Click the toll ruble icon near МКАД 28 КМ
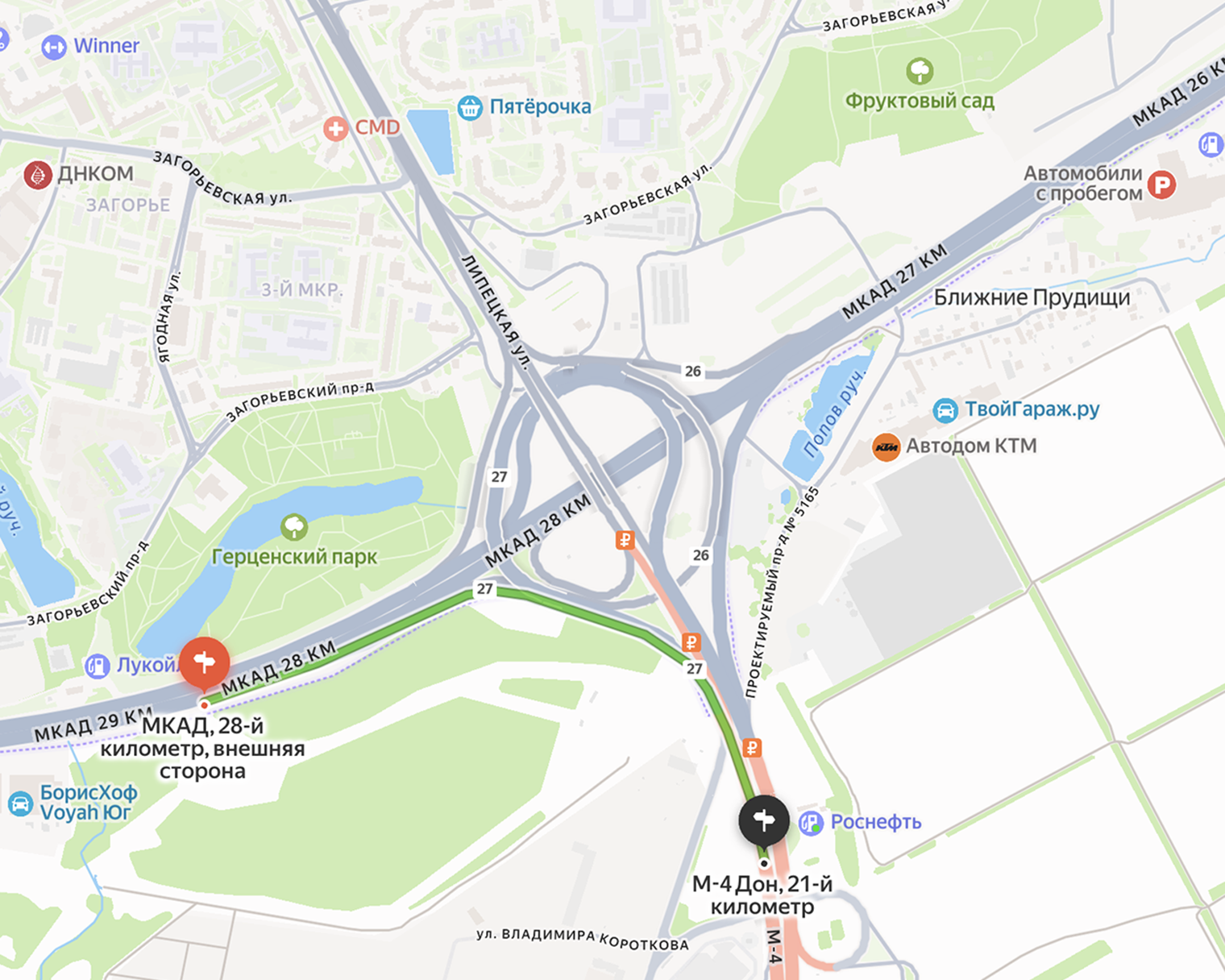Viewport: 1225px width, 980px height. tap(625, 540)
